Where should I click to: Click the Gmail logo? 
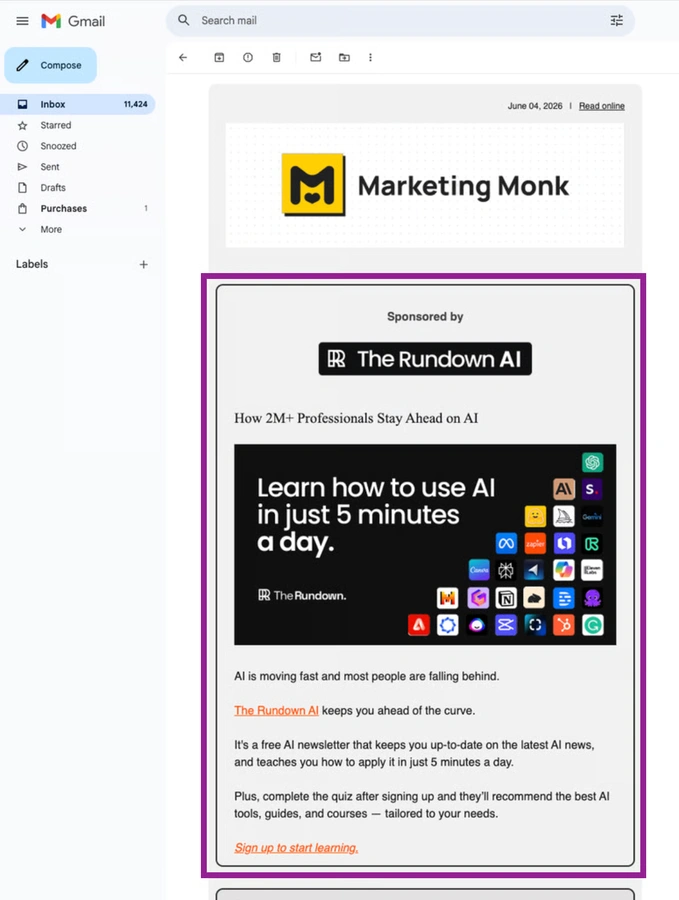pyautogui.click(x=73, y=21)
